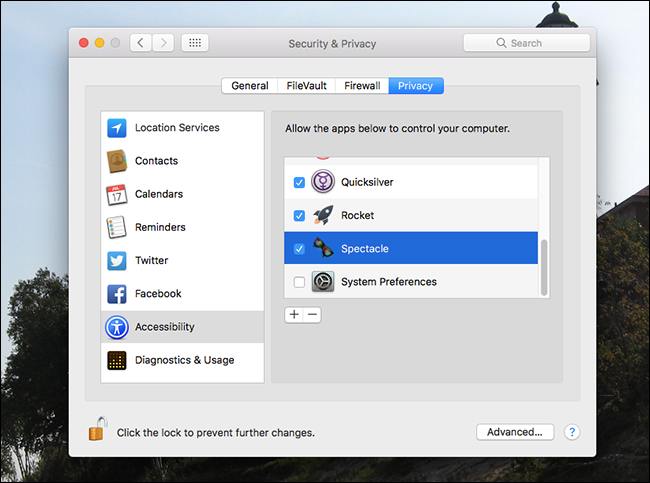
Task: Select the Facebook text label
Action: pyautogui.click(x=158, y=294)
